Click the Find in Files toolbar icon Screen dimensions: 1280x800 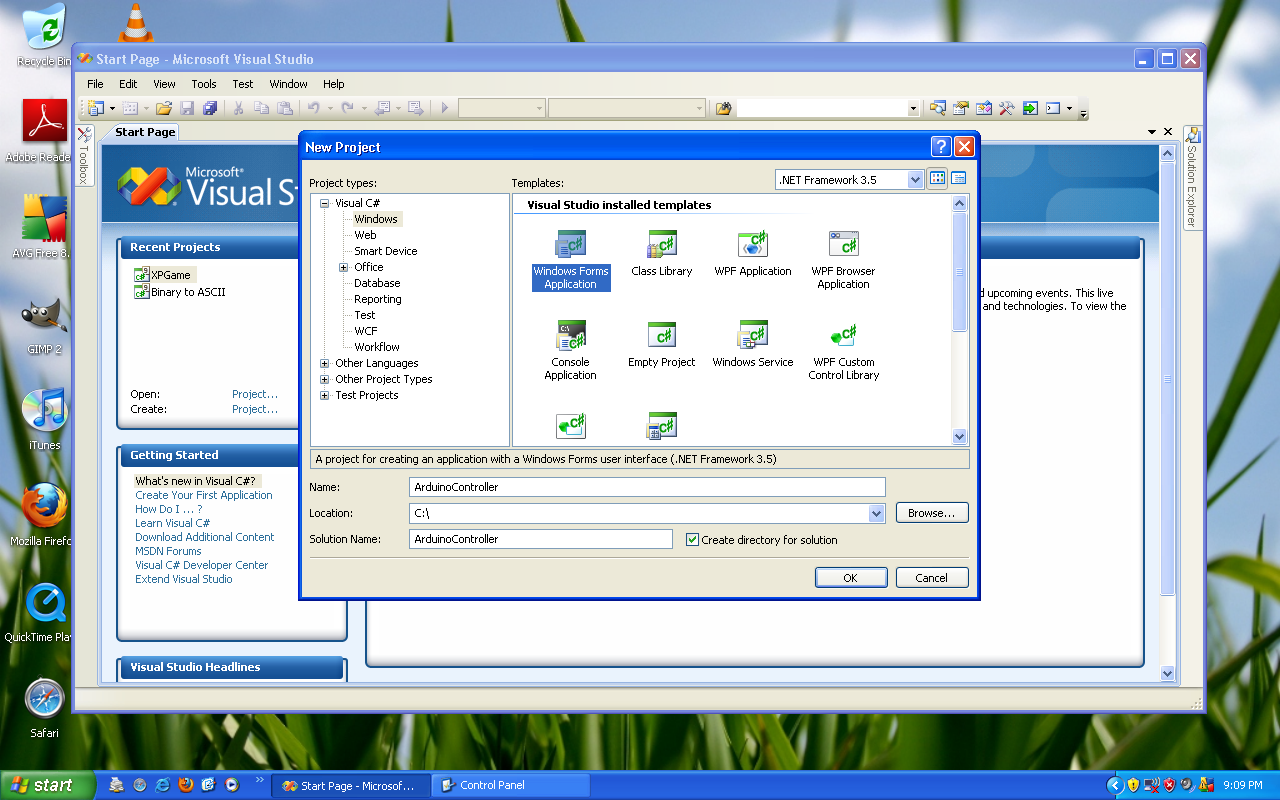click(724, 108)
